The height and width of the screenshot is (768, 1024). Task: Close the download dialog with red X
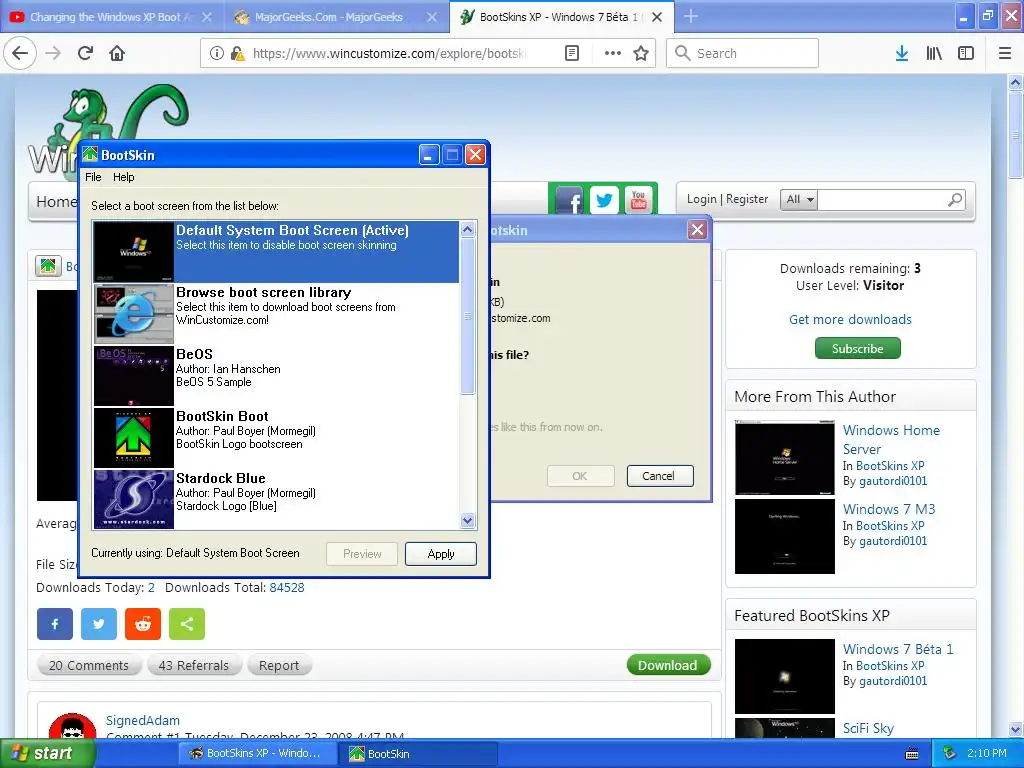(697, 229)
